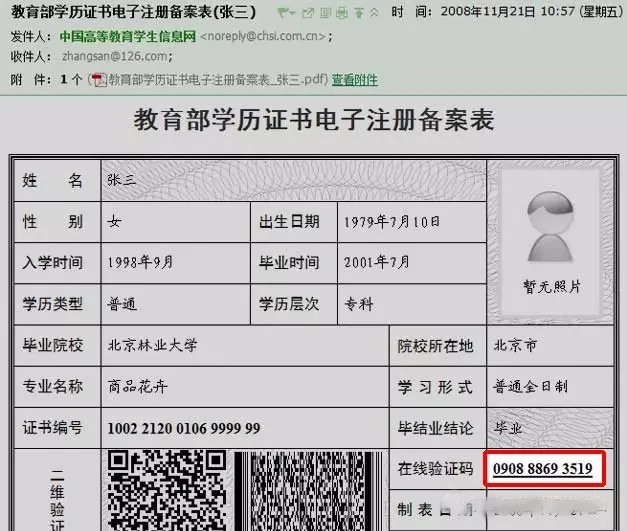Click study form value 普通全日制
The width and height of the screenshot is (627, 531).
pyautogui.click(x=530, y=387)
